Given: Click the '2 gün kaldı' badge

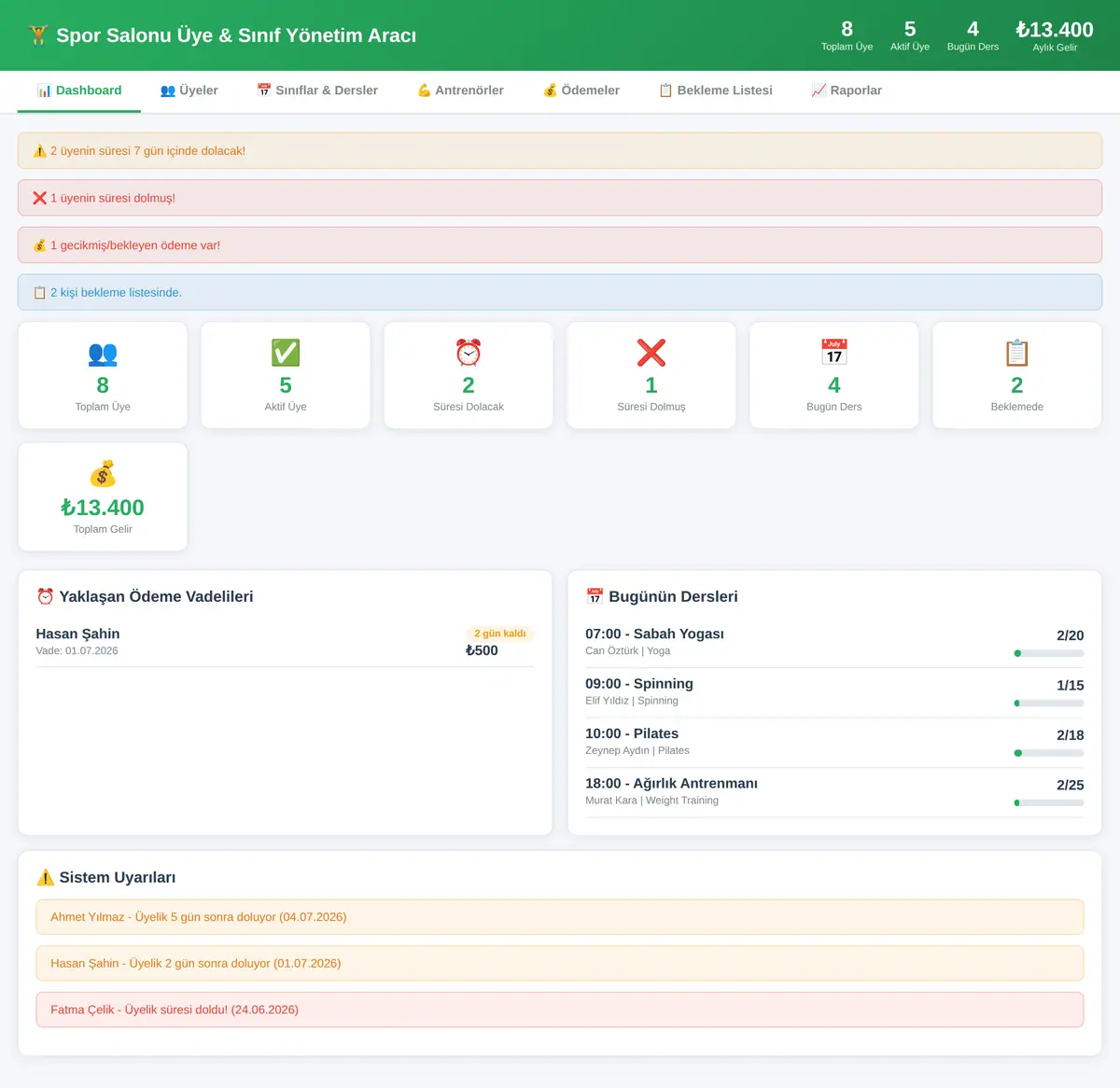Looking at the screenshot, I should tap(500, 634).
